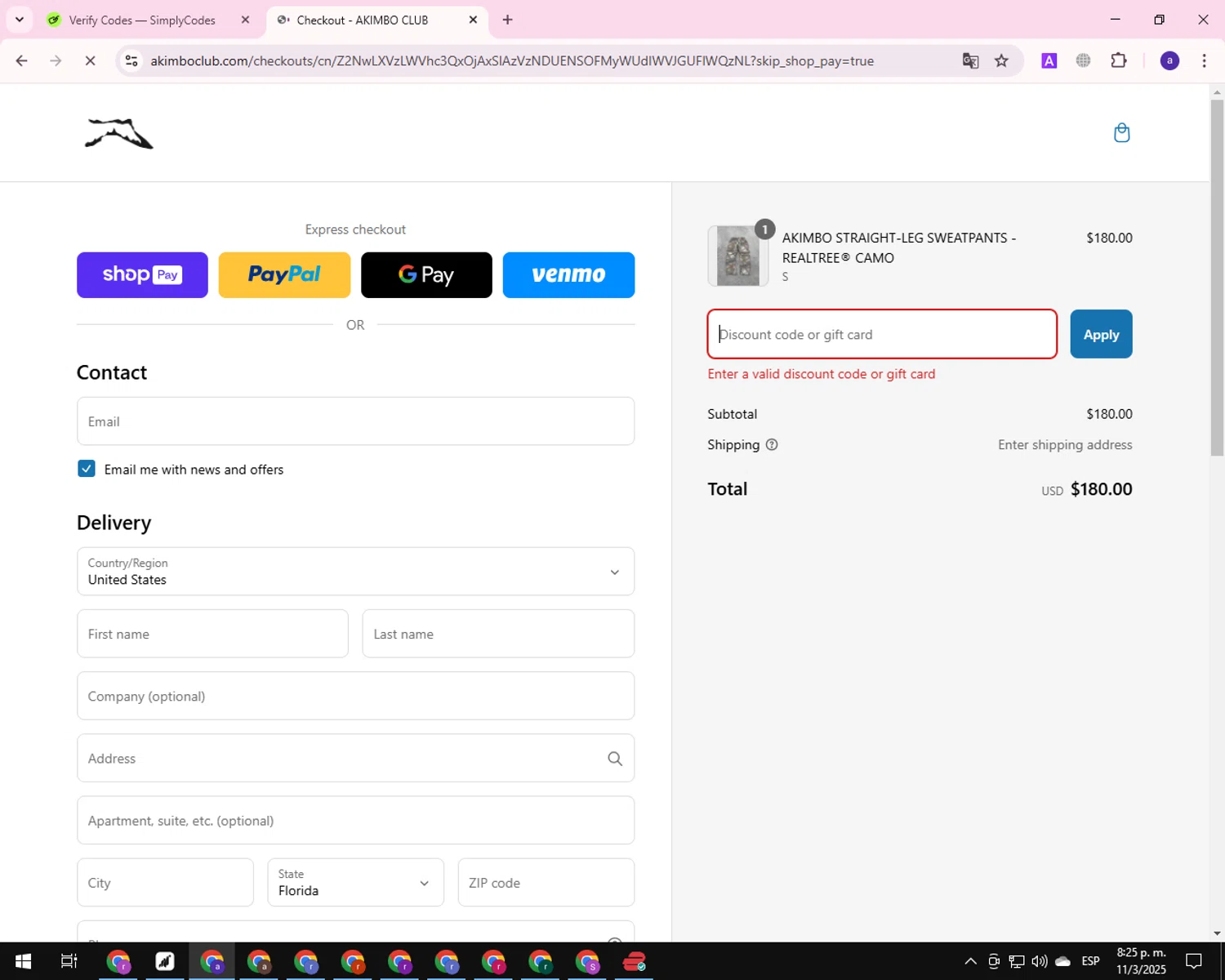Bookmark this page with the star icon
Screen dimensions: 1225x980
pos(1001,61)
